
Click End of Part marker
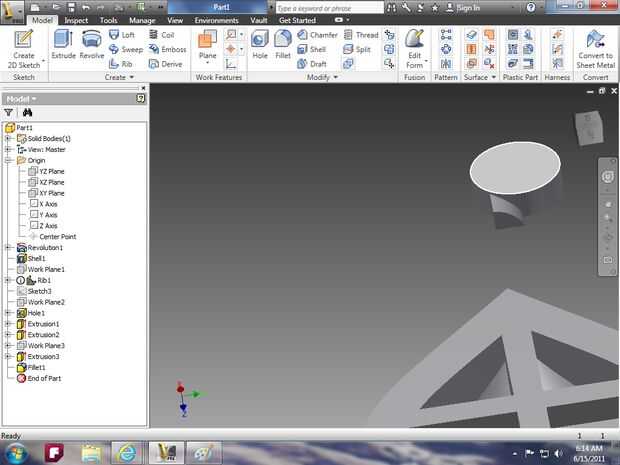39,378
